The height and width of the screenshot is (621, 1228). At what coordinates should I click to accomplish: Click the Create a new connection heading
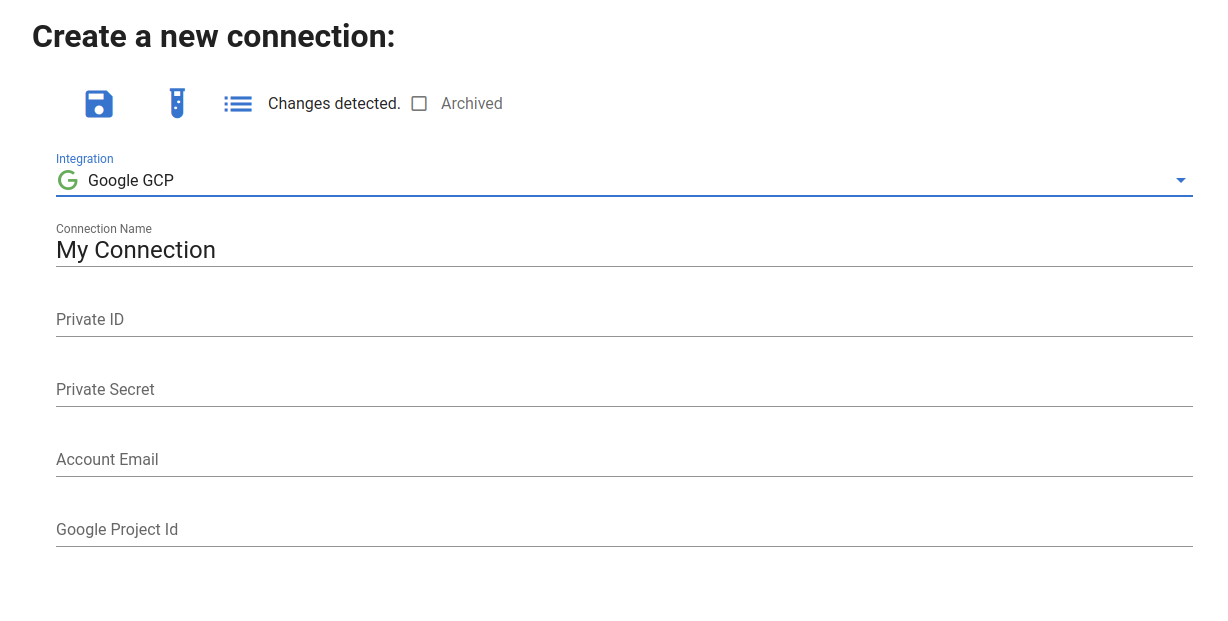[x=214, y=37]
